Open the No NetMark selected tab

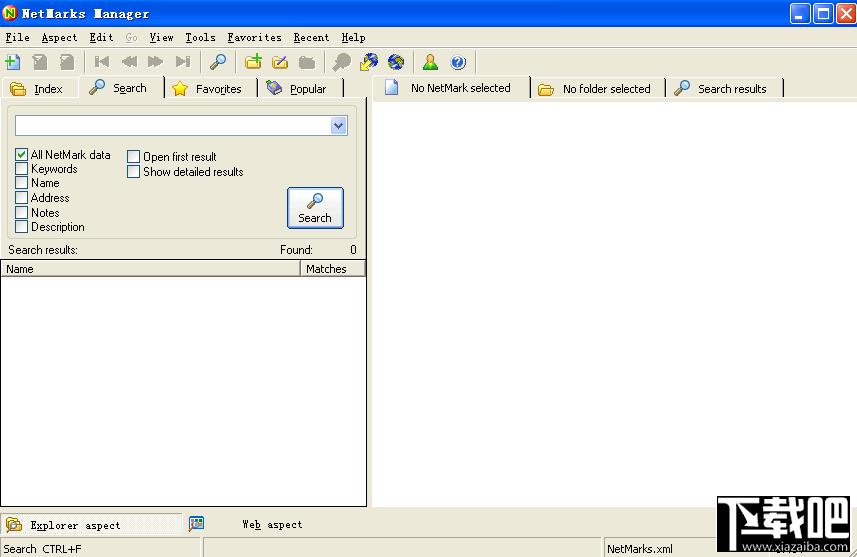coord(451,88)
